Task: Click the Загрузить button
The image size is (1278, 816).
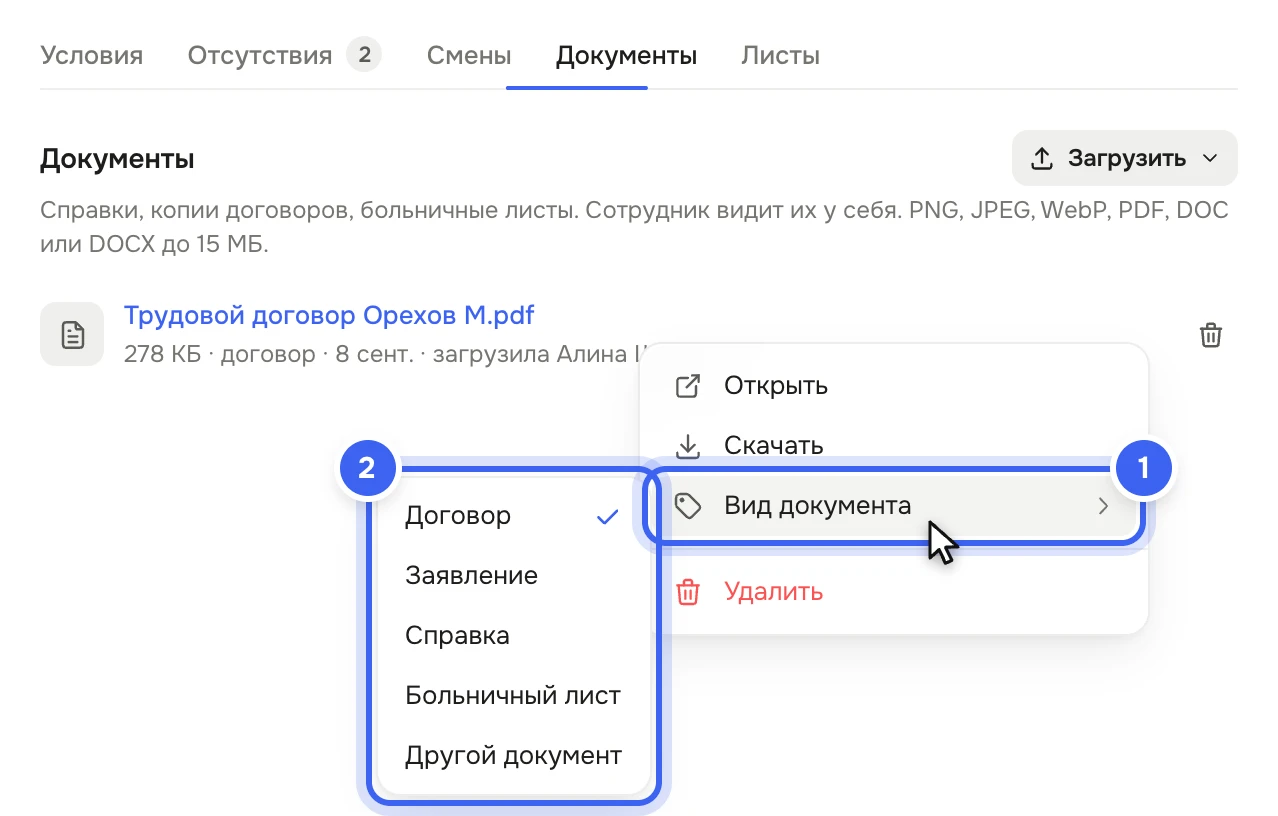Action: pyautogui.click(x=1125, y=158)
